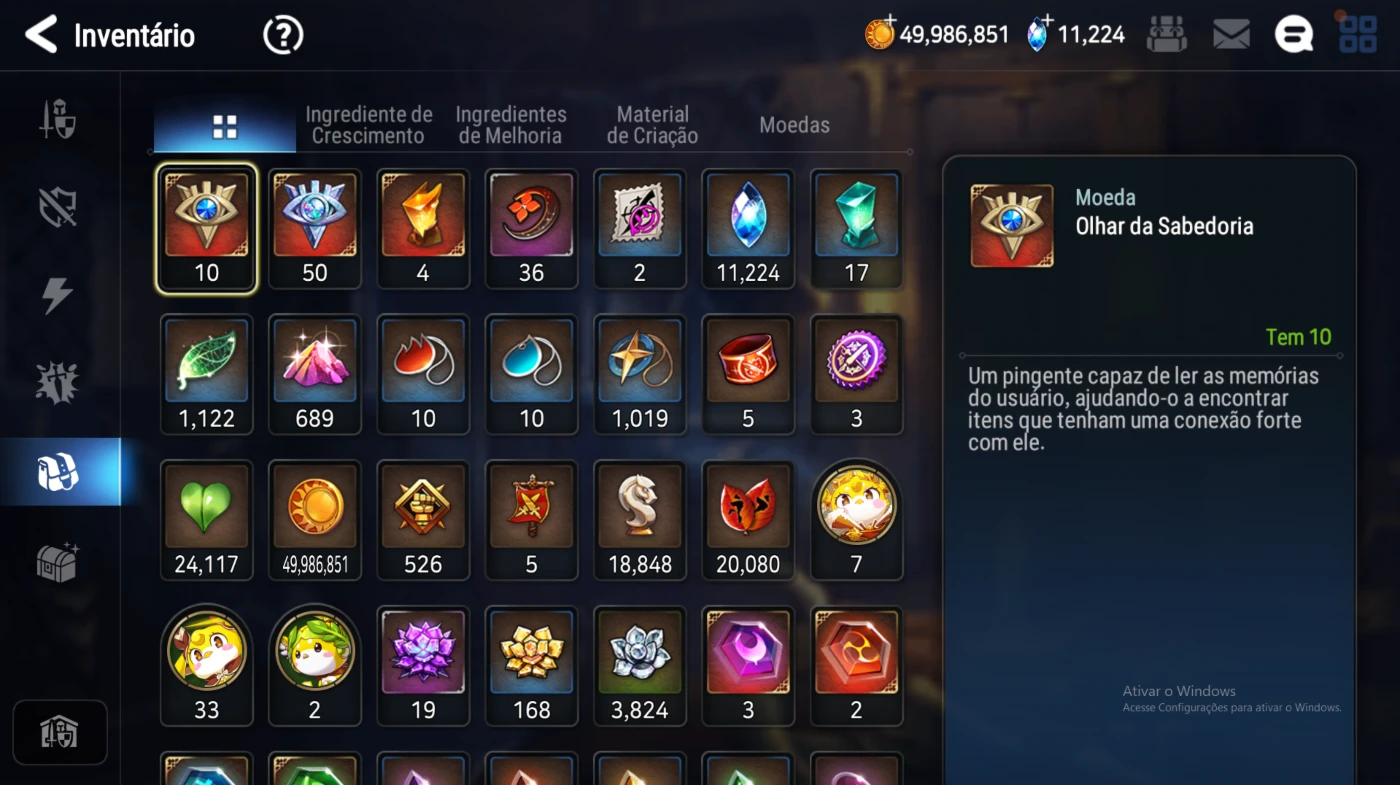This screenshot has height=785, width=1400.
Task: Select the silver rose item with 3,824
Action: pyautogui.click(x=640, y=666)
